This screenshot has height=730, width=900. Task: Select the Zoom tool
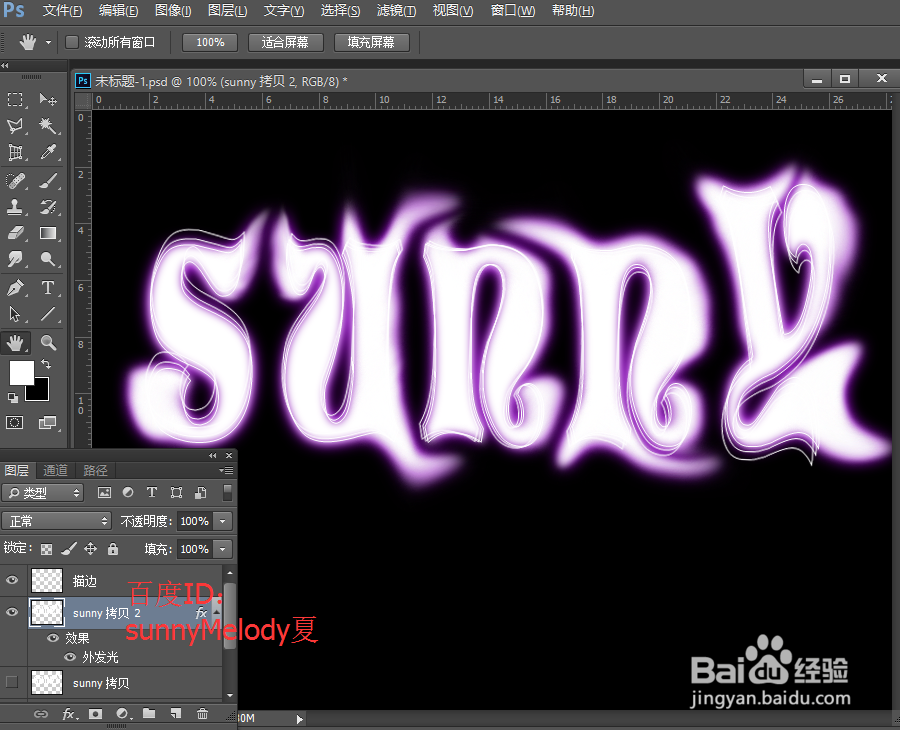click(x=48, y=343)
